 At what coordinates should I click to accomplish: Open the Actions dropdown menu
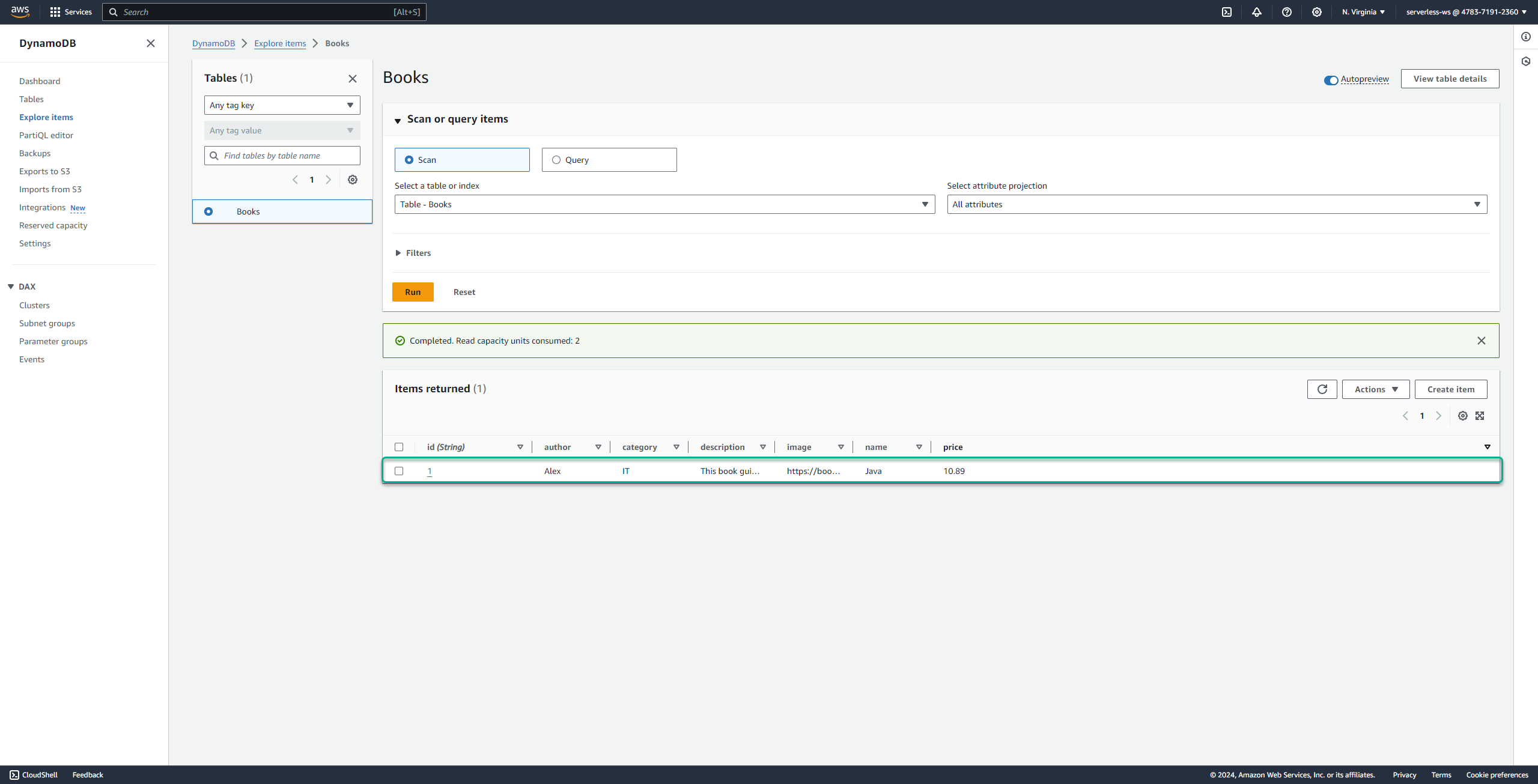[x=1376, y=389]
